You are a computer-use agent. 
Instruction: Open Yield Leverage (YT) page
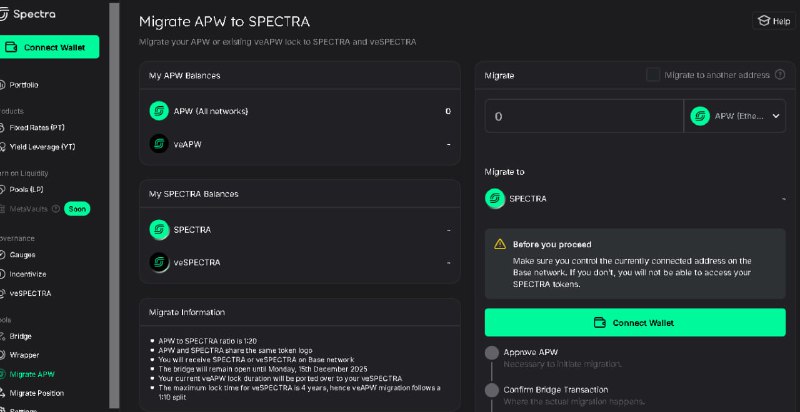[43, 147]
